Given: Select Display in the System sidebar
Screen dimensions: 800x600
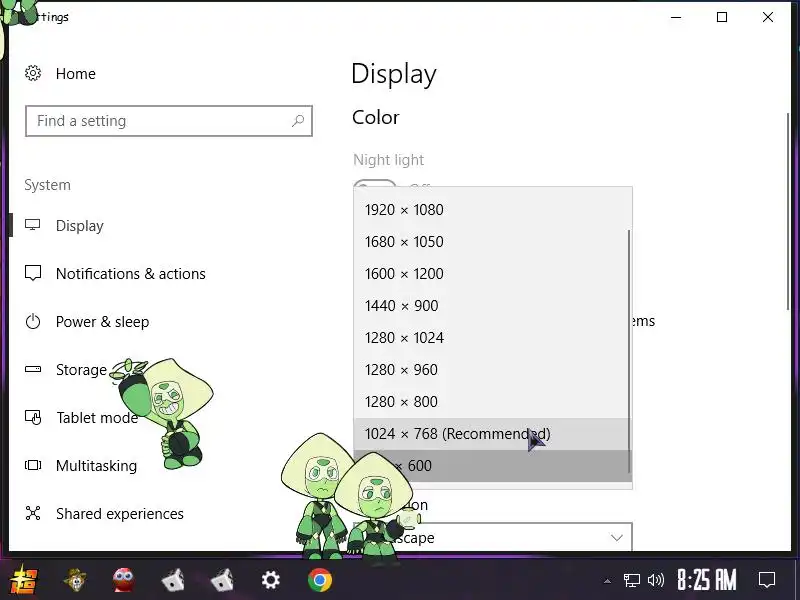Looking at the screenshot, I should [80, 226].
